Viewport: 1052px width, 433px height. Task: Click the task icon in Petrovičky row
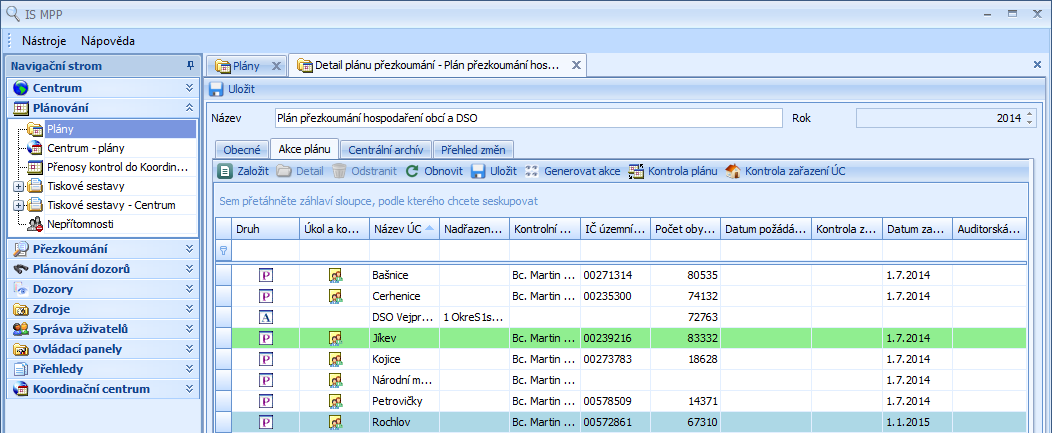tap(335, 401)
